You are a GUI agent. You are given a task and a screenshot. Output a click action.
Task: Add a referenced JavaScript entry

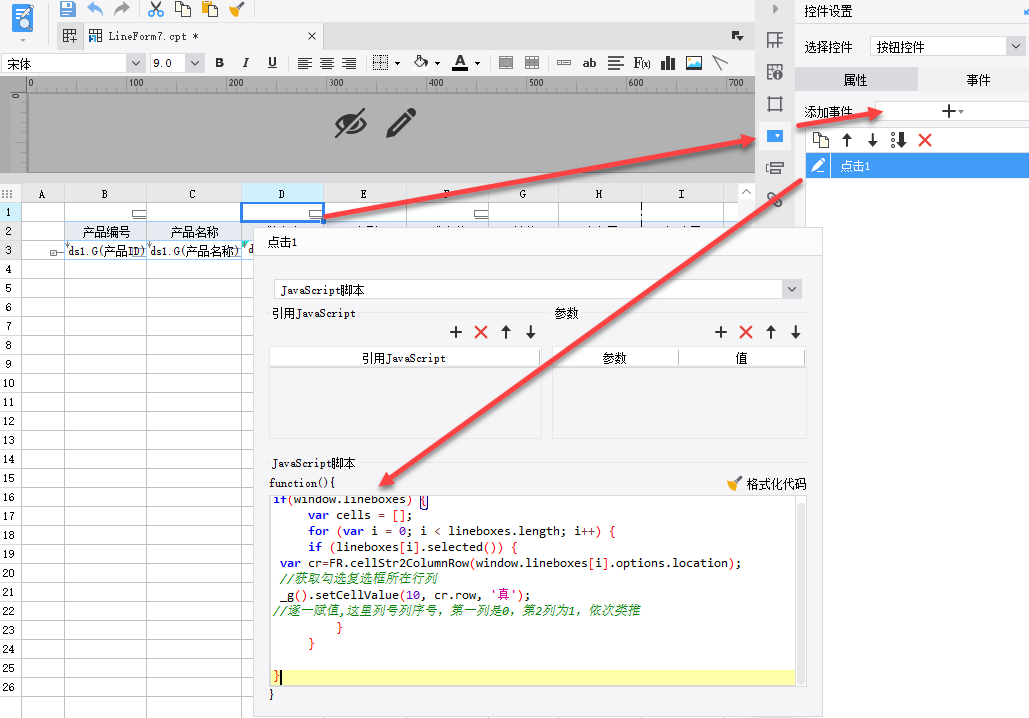[x=455, y=332]
